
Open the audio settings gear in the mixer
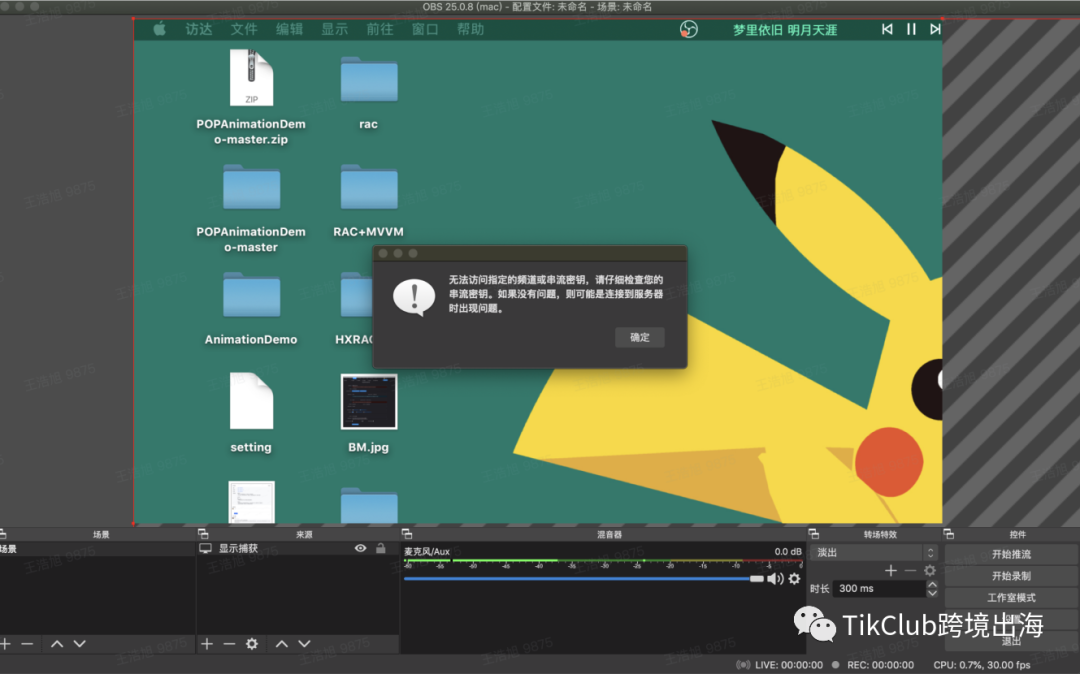[x=794, y=578]
